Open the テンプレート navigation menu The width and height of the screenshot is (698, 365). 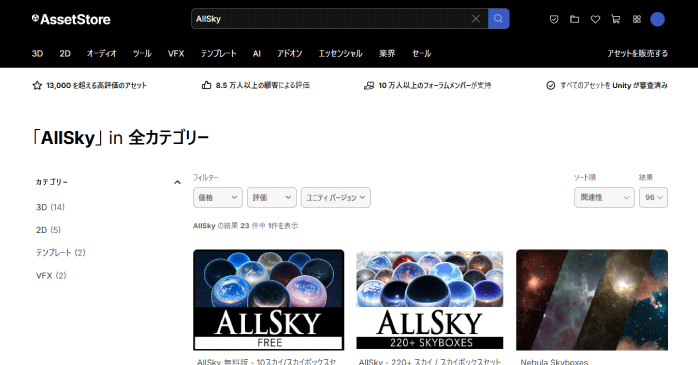[218, 53]
